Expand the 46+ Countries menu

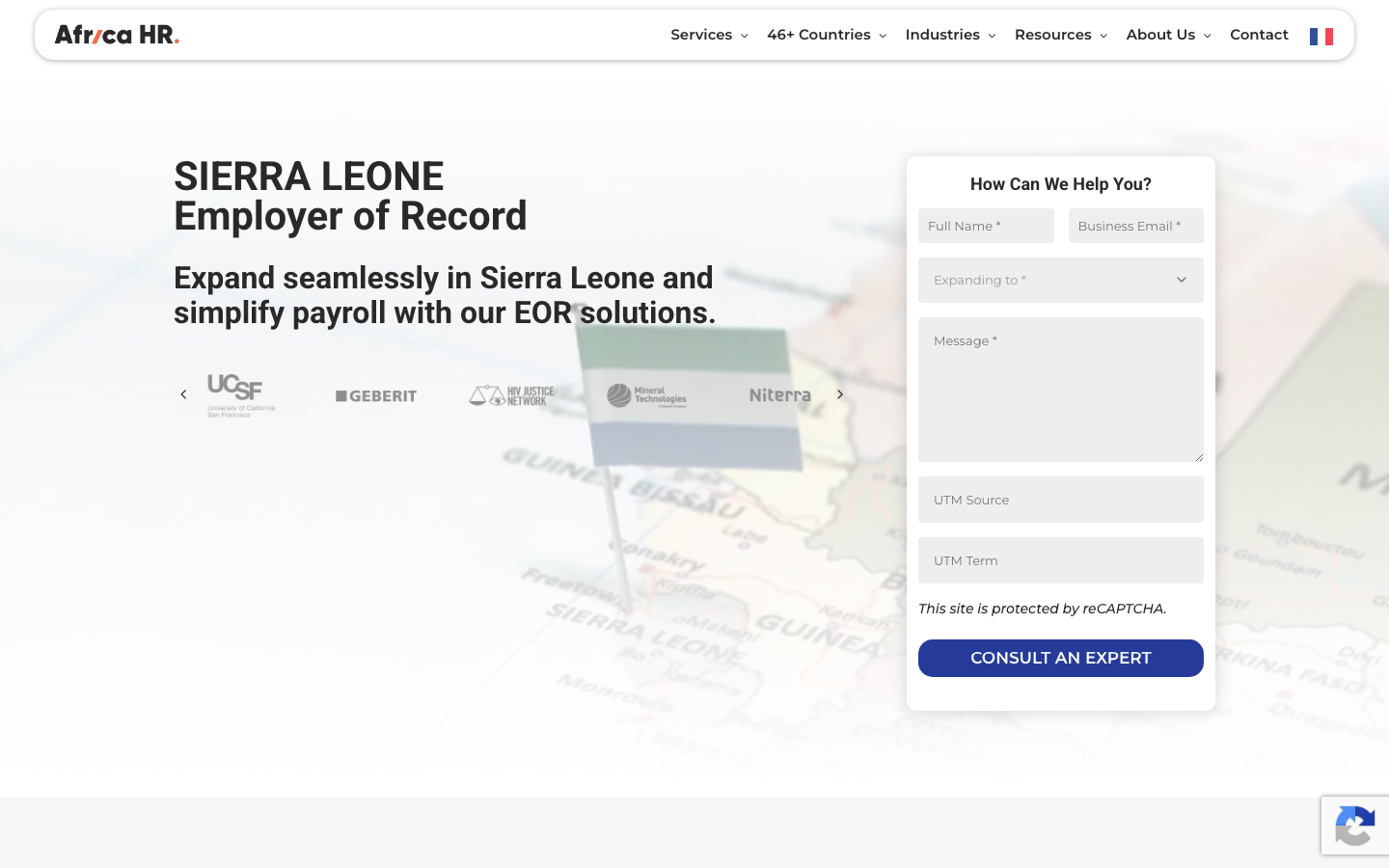(x=827, y=35)
